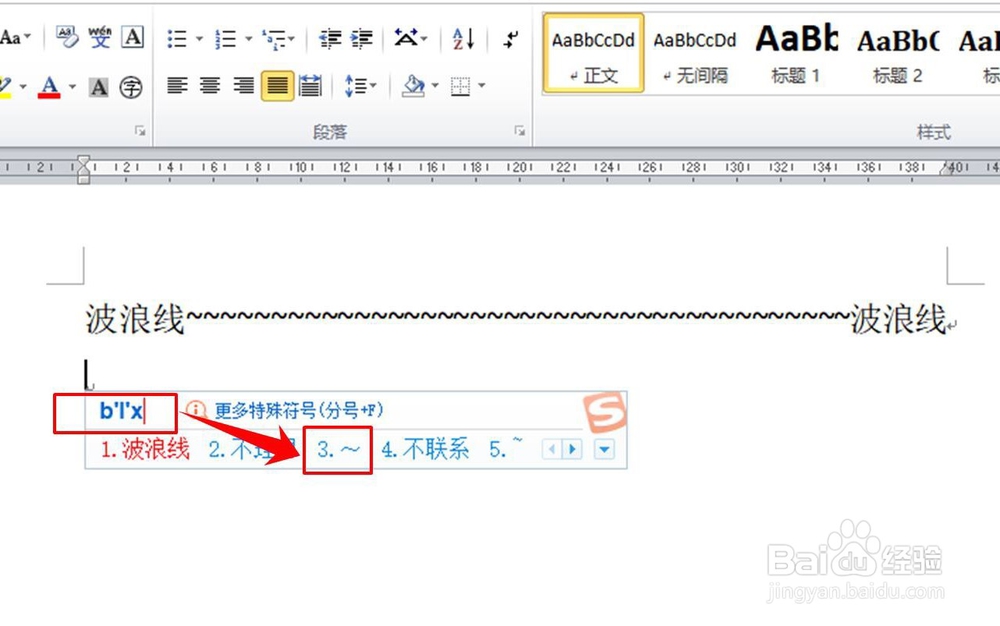Open 更多特殊符号(分号+F) link
The image size is (1000, 626).
coord(299,410)
